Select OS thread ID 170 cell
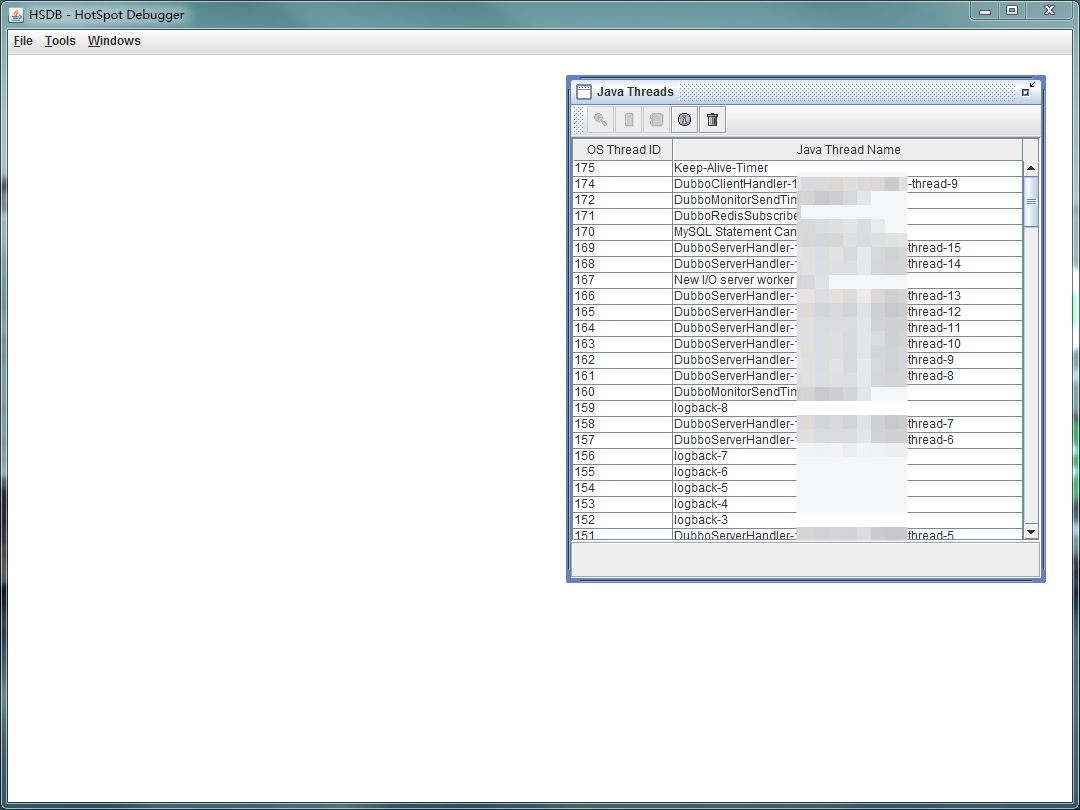 (623, 232)
